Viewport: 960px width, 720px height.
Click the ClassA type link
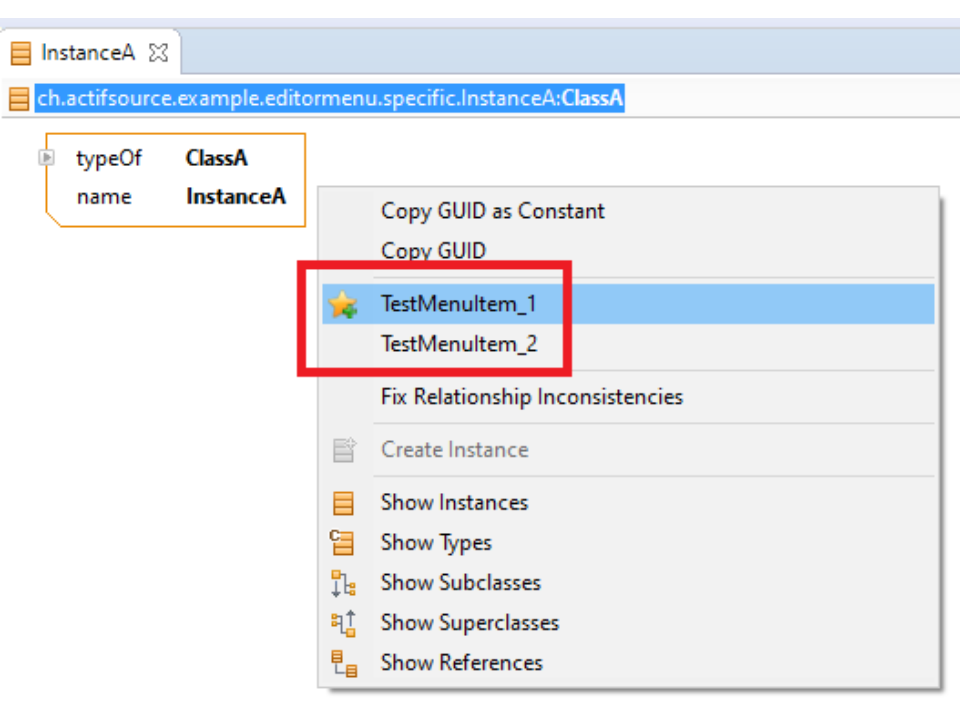tap(216, 158)
